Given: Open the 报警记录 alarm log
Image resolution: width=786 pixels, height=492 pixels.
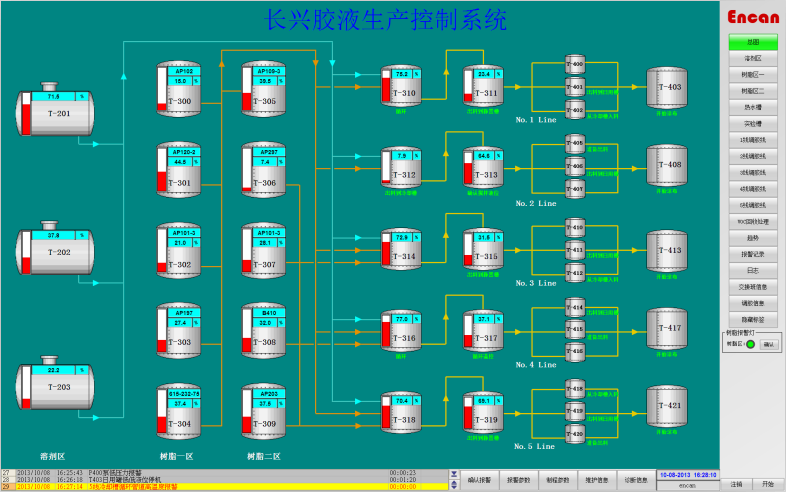Looking at the screenshot, I should click(753, 254).
